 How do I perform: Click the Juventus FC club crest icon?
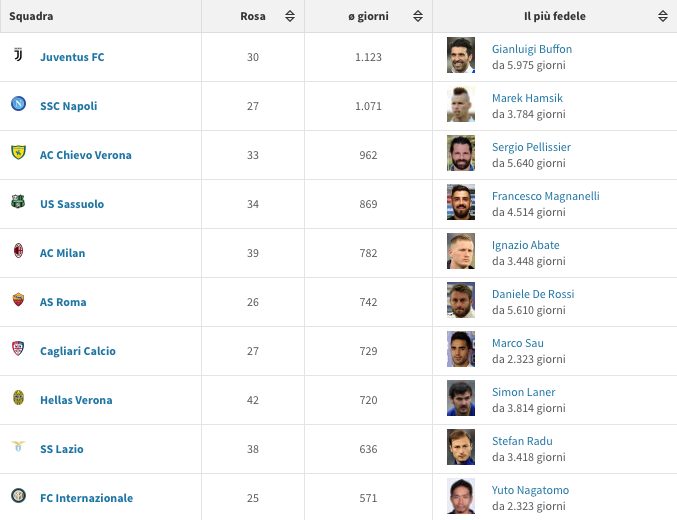click(x=18, y=56)
